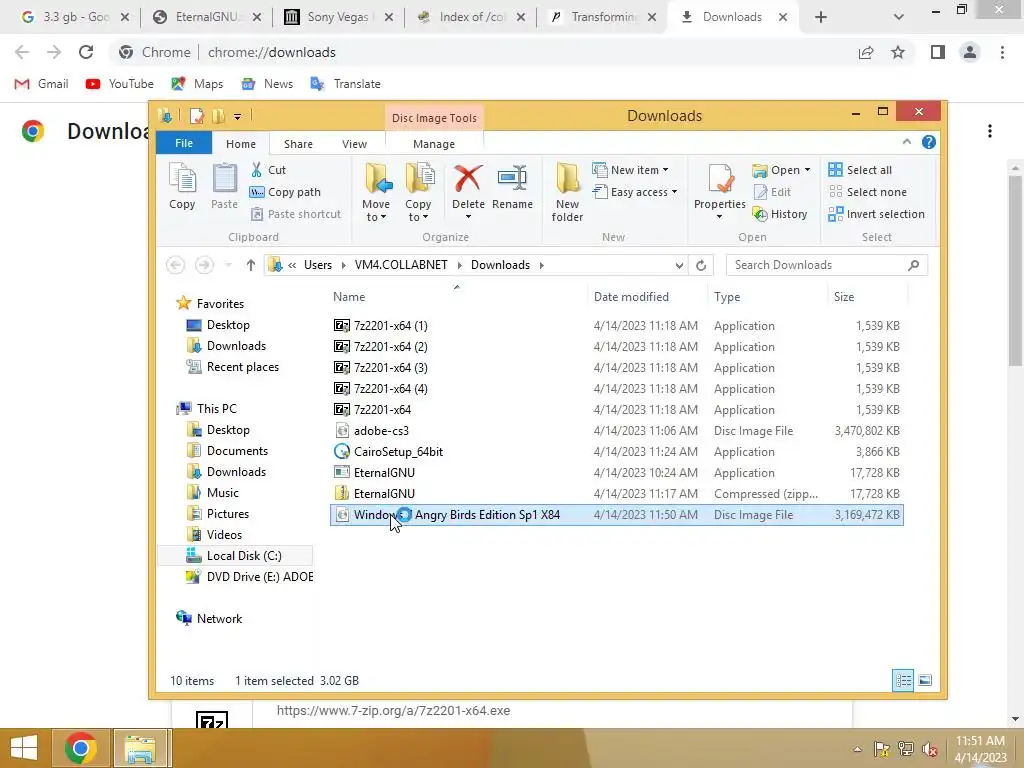Click Copy path in the ribbon
This screenshot has height=768, width=1024.
(285, 192)
